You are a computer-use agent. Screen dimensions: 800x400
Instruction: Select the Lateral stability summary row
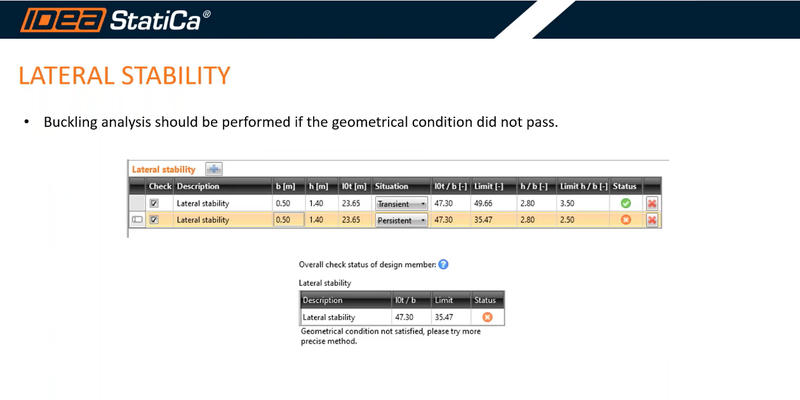point(402,317)
